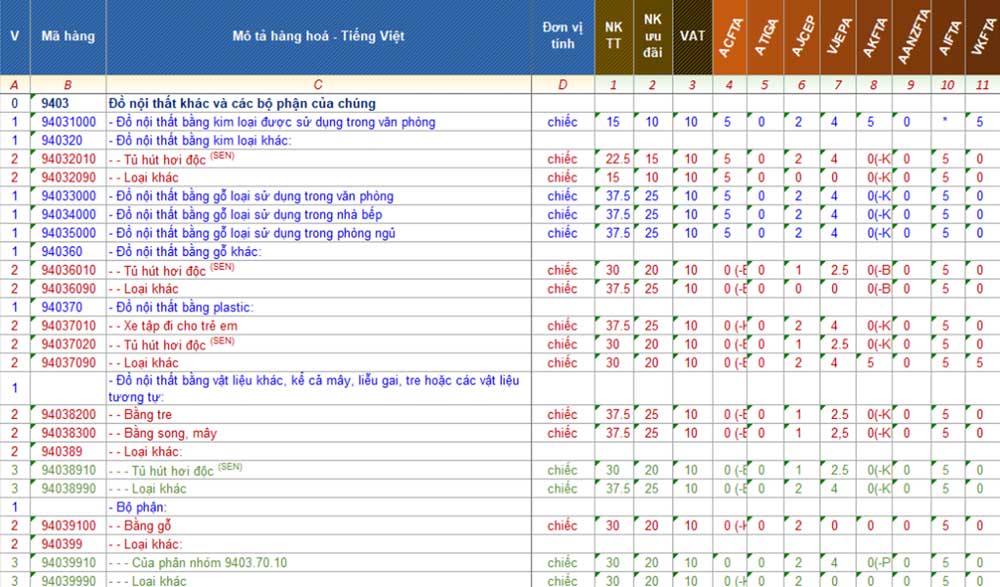Click the NK TT value 22.5
This screenshot has height=587, width=1000.
pos(613,159)
